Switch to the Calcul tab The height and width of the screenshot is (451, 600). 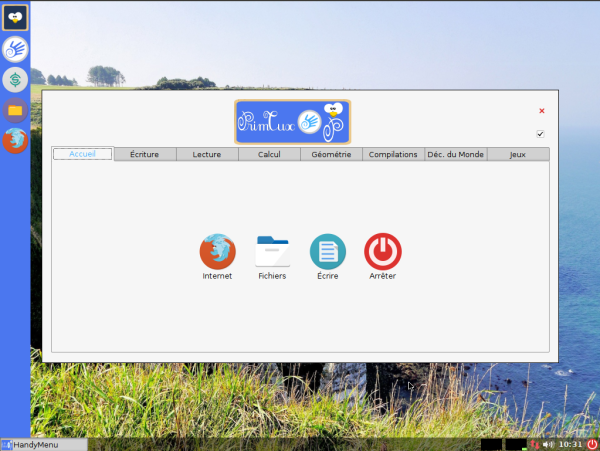click(x=269, y=155)
